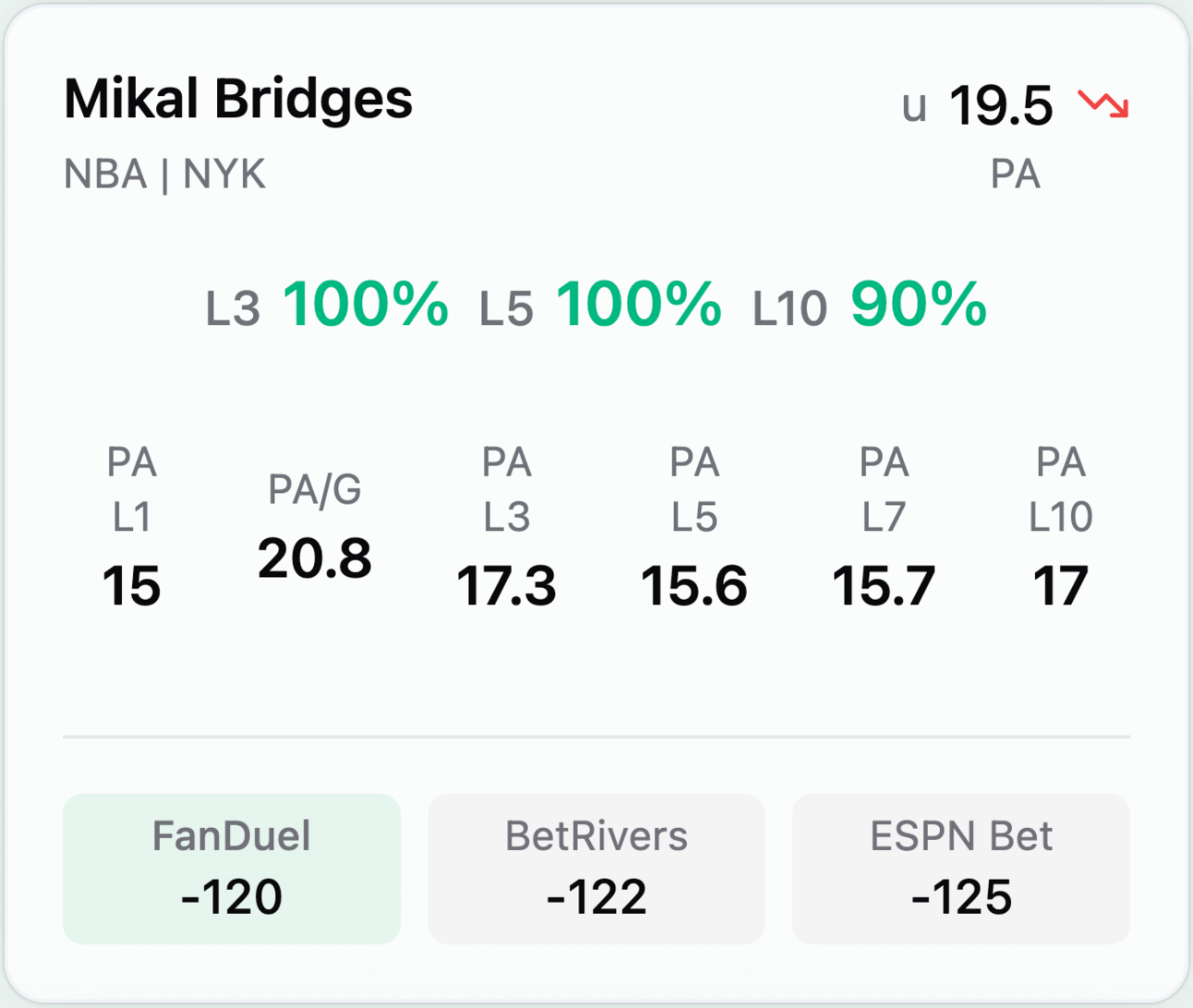Viewport: 1193px width, 1008px height.
Task: Click the L5 100% hit rate
Action: [600, 305]
